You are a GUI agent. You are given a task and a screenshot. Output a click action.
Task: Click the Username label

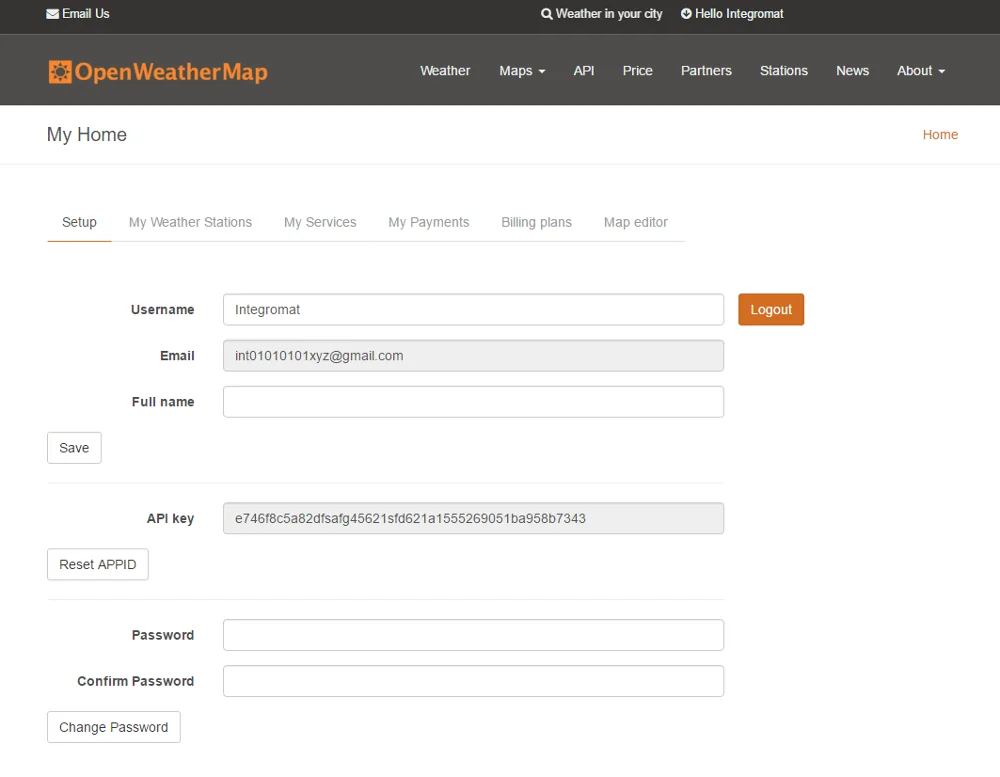163,310
